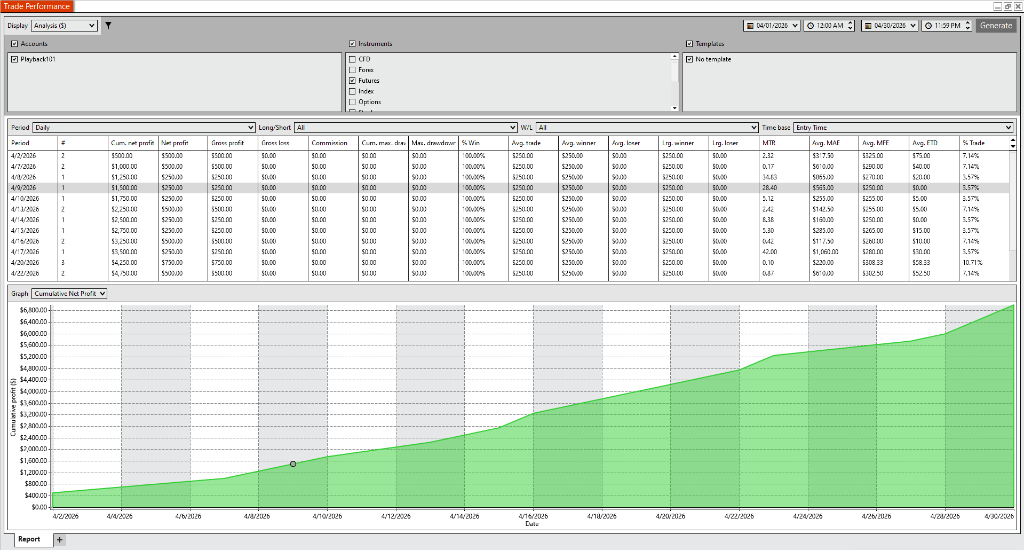This screenshot has width=1024, height=550.
Task: Click the end date calendar icon
Action: coord(868,26)
